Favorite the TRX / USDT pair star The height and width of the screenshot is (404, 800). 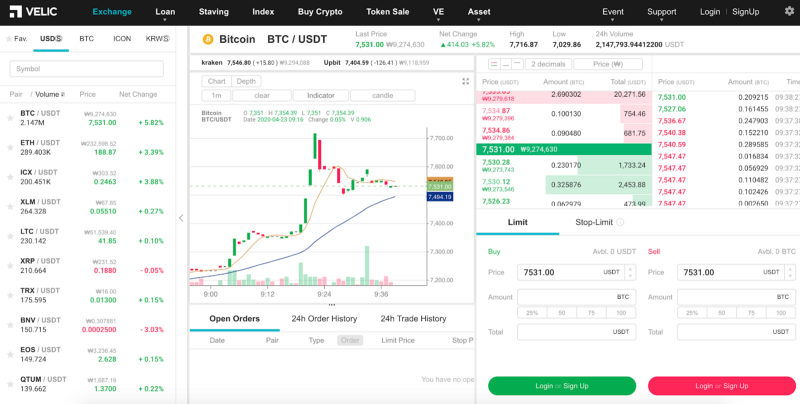click(x=10, y=295)
